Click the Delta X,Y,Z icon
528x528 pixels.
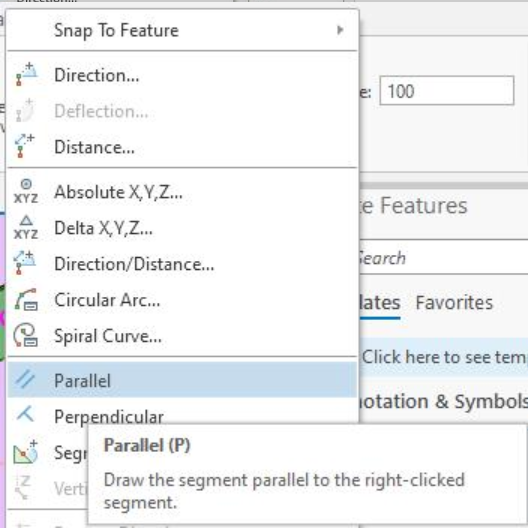click(x=26, y=228)
